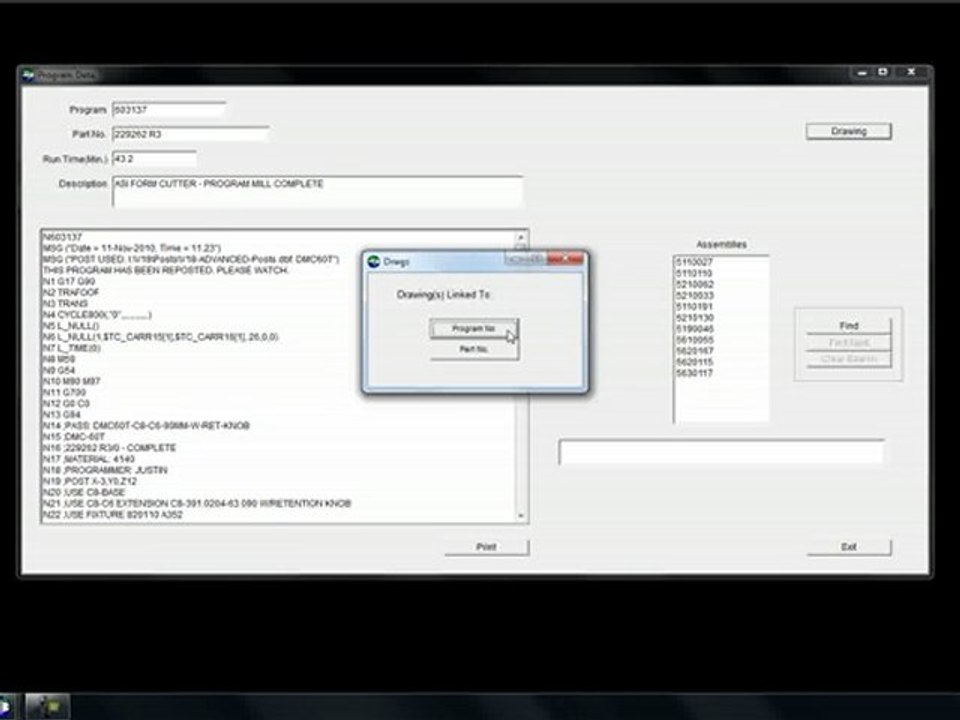Click the Program Data window title icon
Image resolution: width=960 pixels, height=720 pixels.
click(28, 75)
